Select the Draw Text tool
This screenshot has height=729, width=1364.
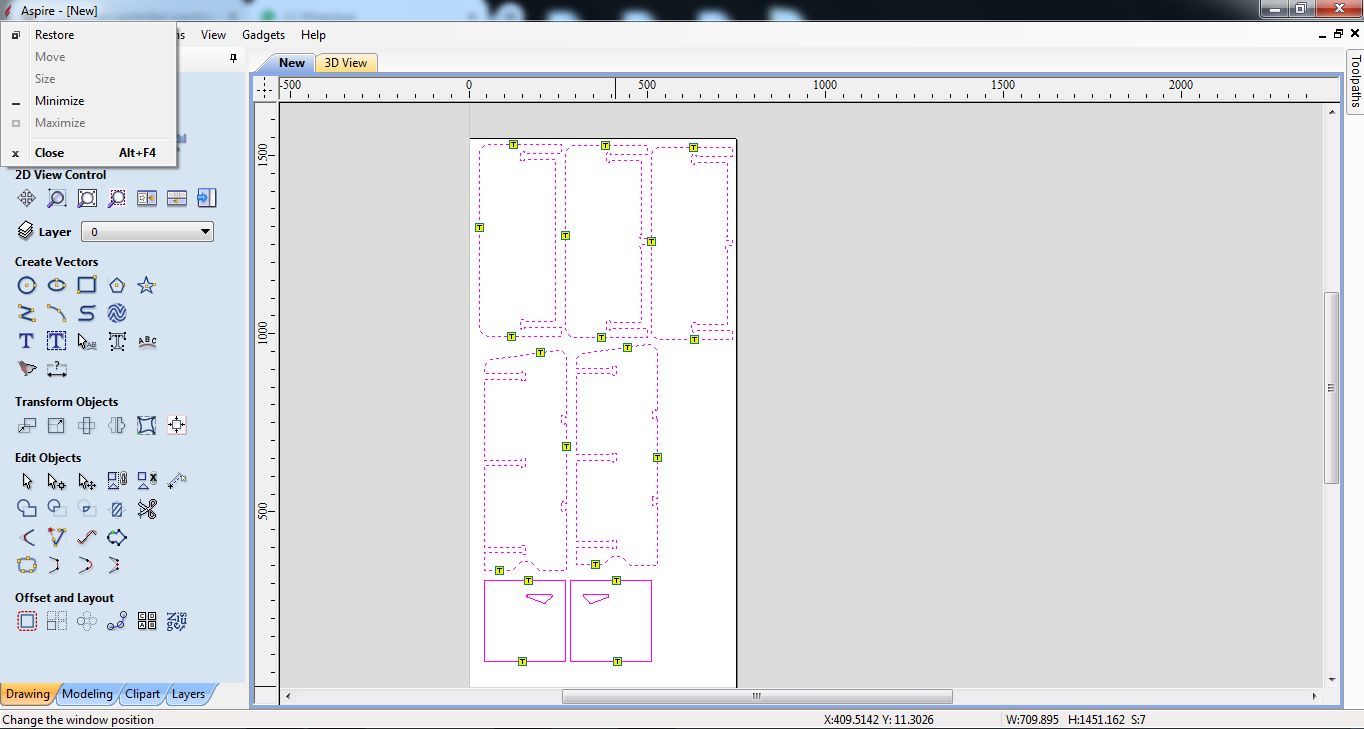(x=27, y=341)
